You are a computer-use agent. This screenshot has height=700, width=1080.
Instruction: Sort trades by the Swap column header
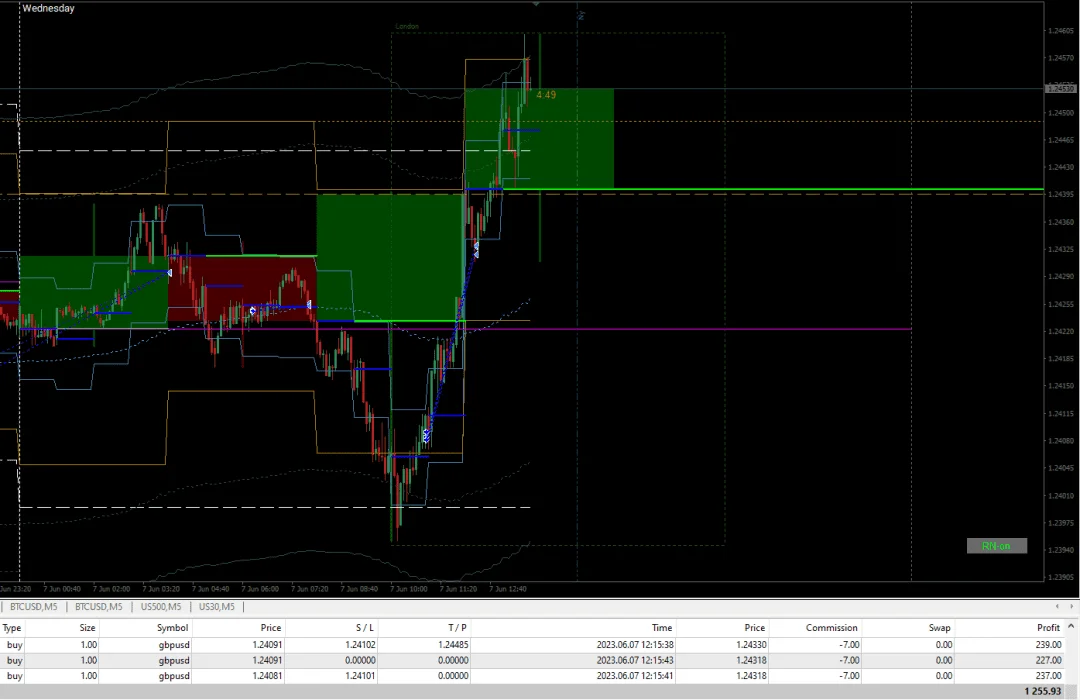click(x=939, y=628)
